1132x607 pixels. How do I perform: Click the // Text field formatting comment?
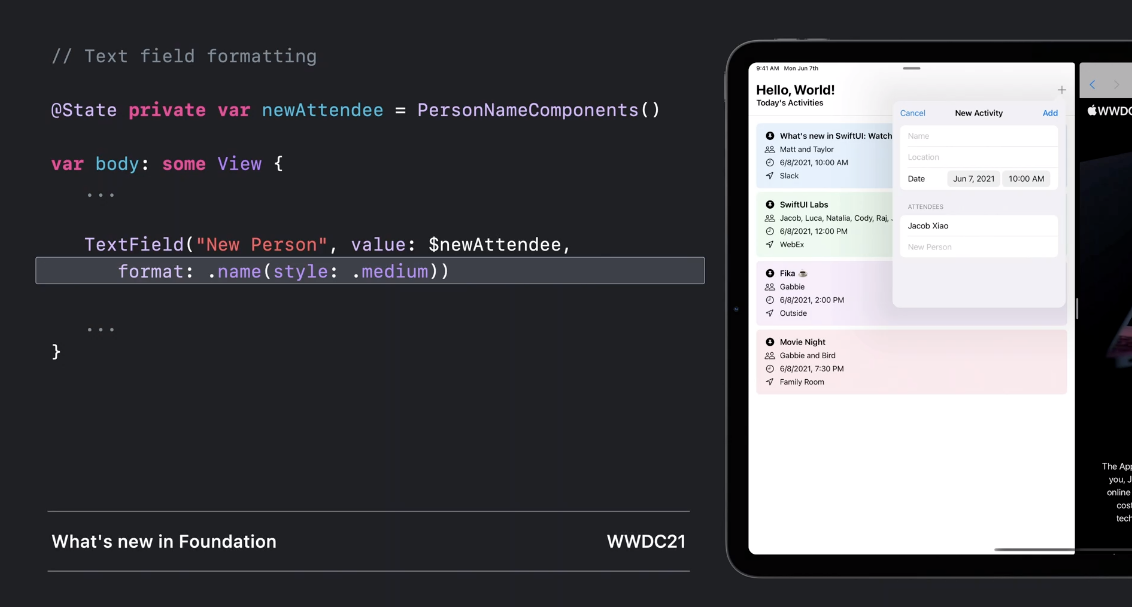184,56
